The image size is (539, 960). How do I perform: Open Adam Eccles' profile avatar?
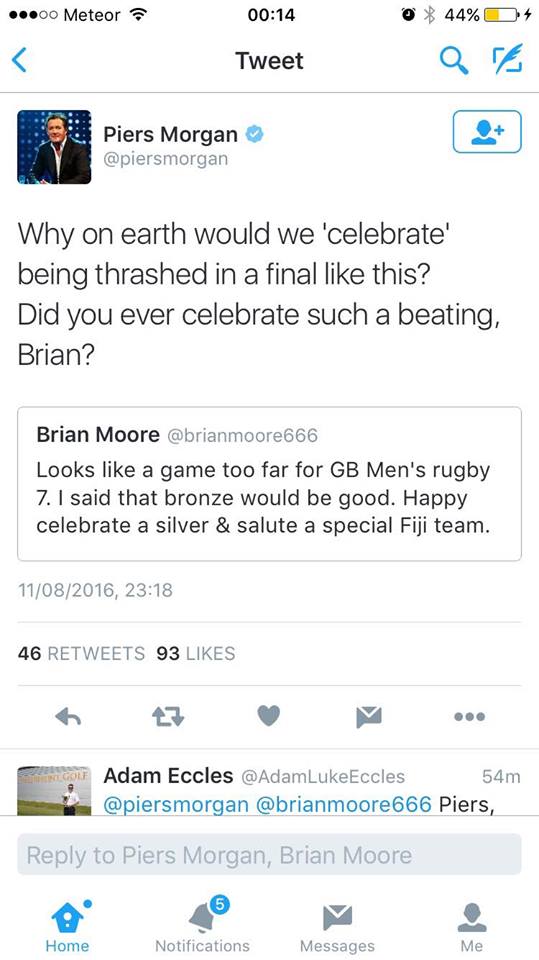coord(54,790)
